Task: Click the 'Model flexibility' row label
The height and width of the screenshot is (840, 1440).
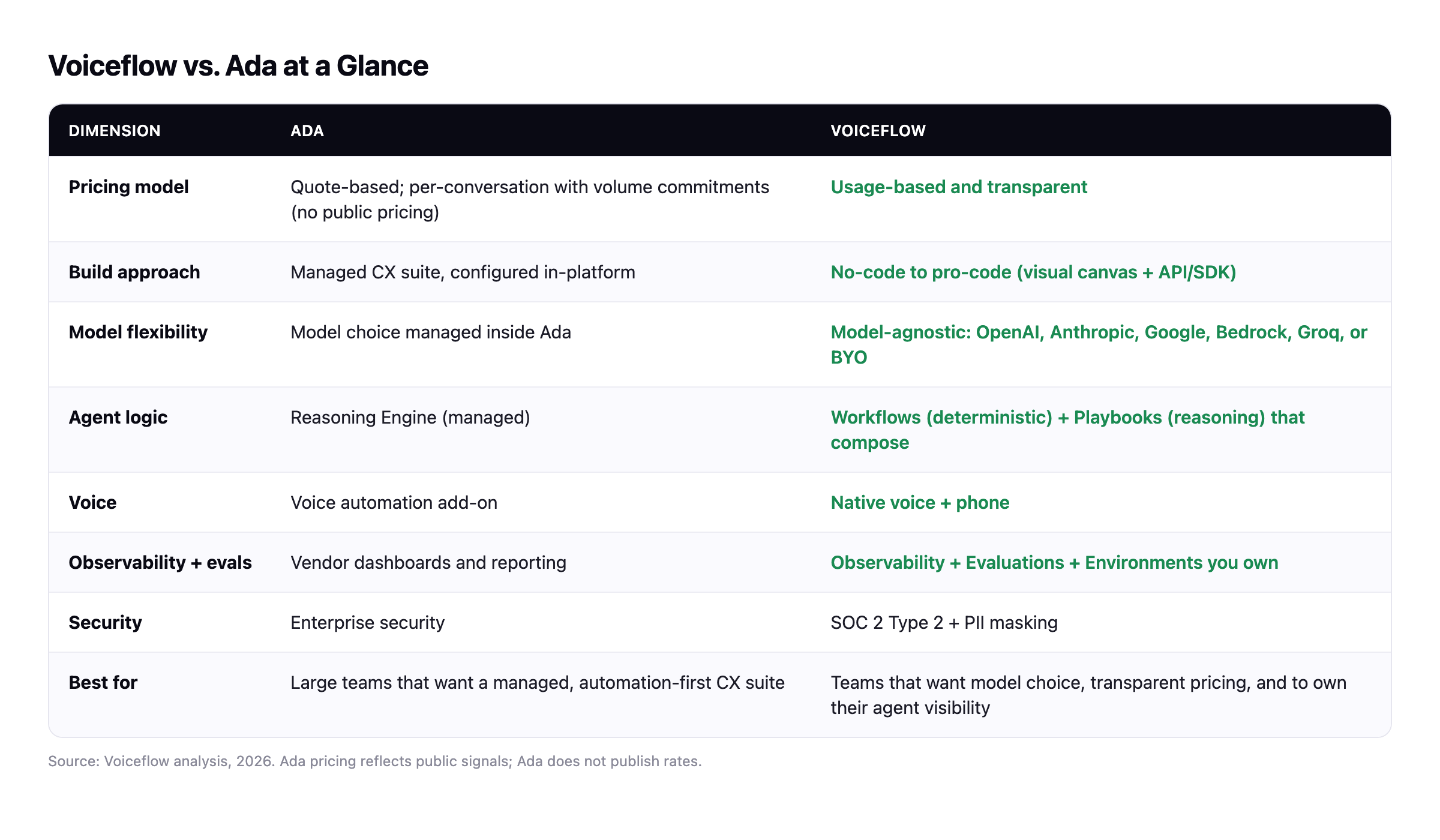Action: click(138, 332)
